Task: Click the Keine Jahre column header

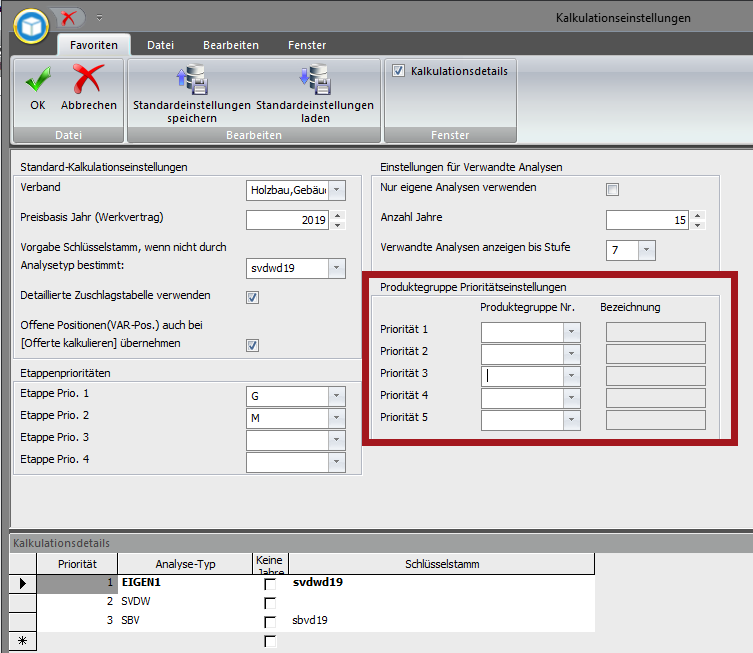Action: [x=270, y=564]
